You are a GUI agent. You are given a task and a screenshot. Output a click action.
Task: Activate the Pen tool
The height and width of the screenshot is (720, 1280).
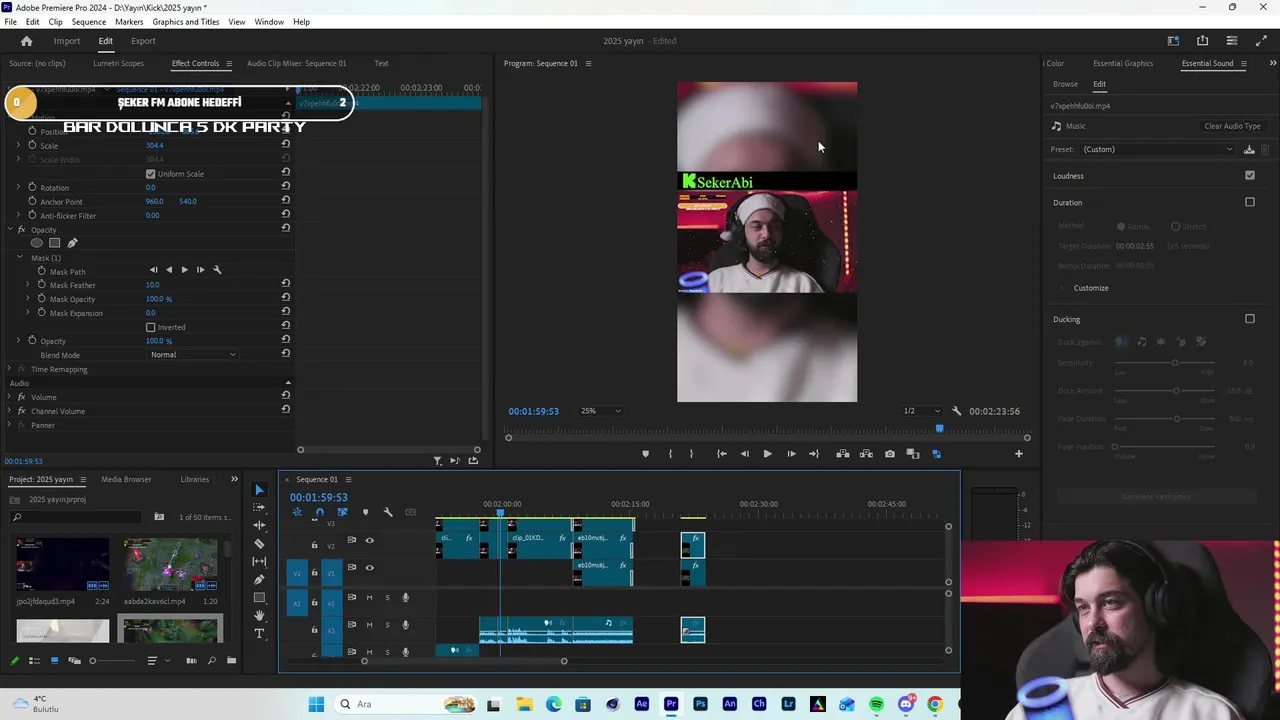click(x=259, y=580)
